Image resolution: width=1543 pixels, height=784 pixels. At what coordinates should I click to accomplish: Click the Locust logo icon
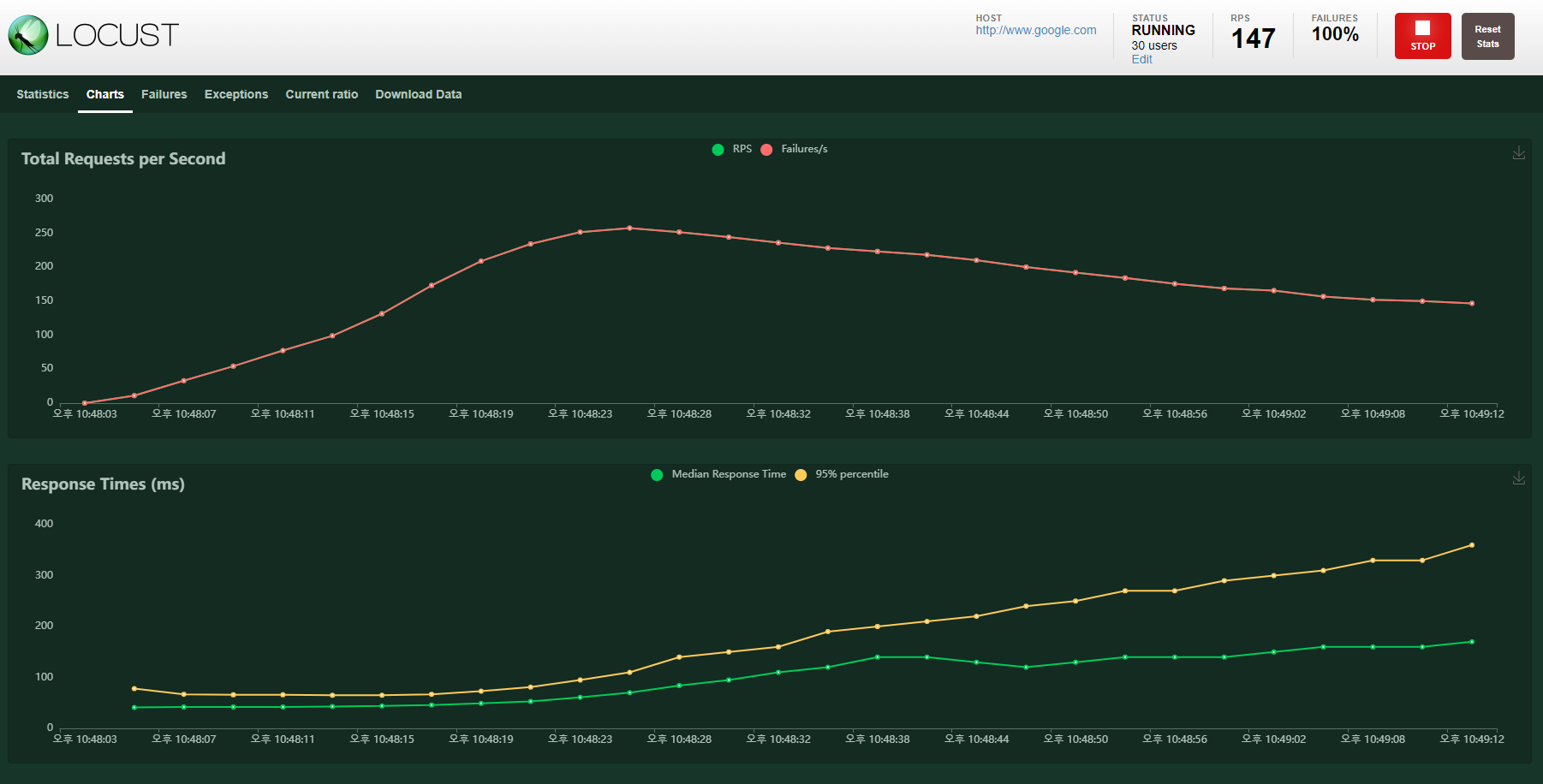click(x=28, y=35)
